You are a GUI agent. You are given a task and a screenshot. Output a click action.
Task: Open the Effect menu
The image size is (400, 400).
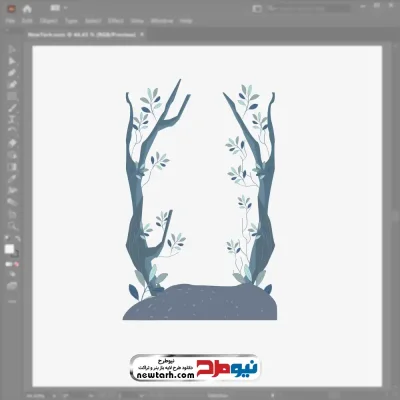tap(116, 21)
